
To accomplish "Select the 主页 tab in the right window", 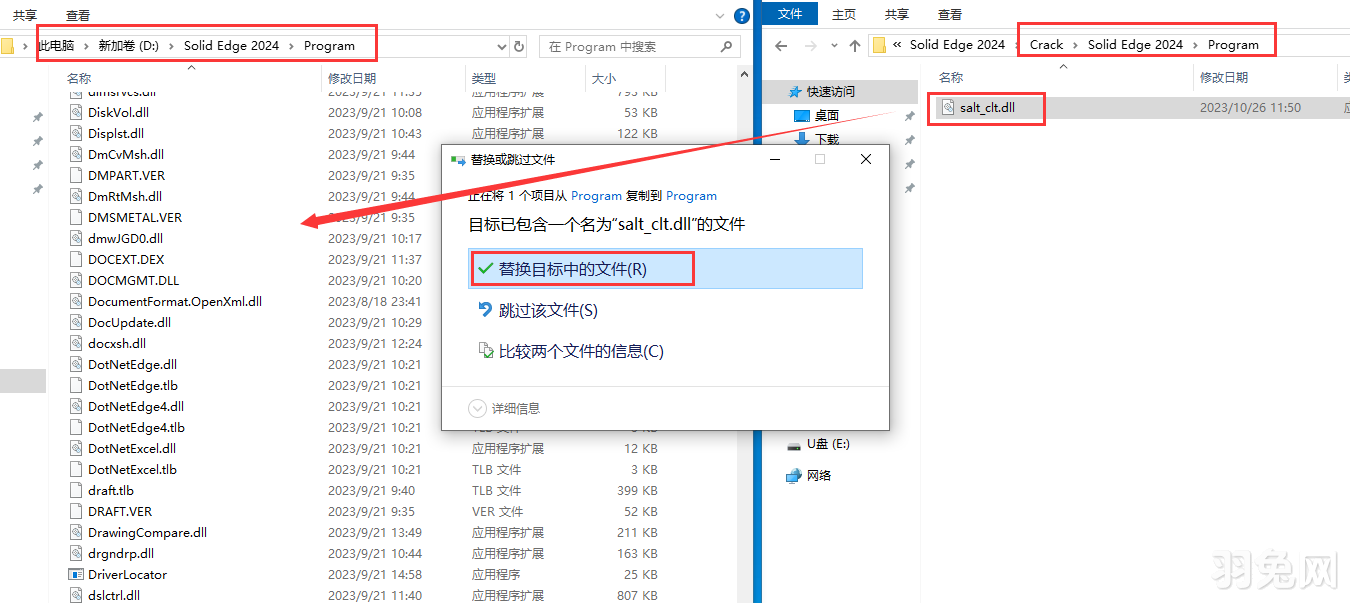I will [x=845, y=14].
